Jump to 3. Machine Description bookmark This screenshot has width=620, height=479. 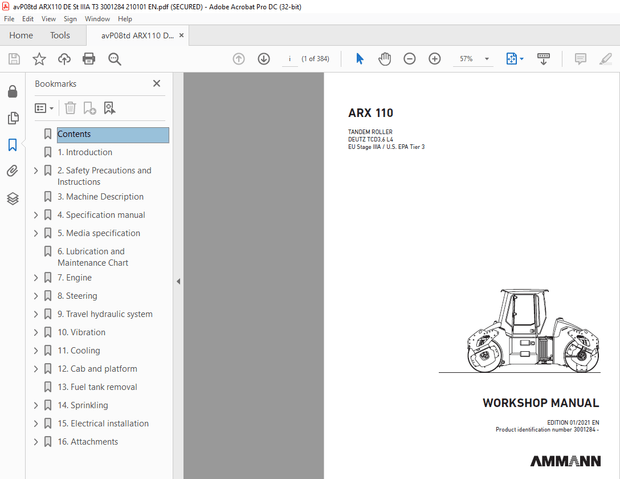[100, 197]
